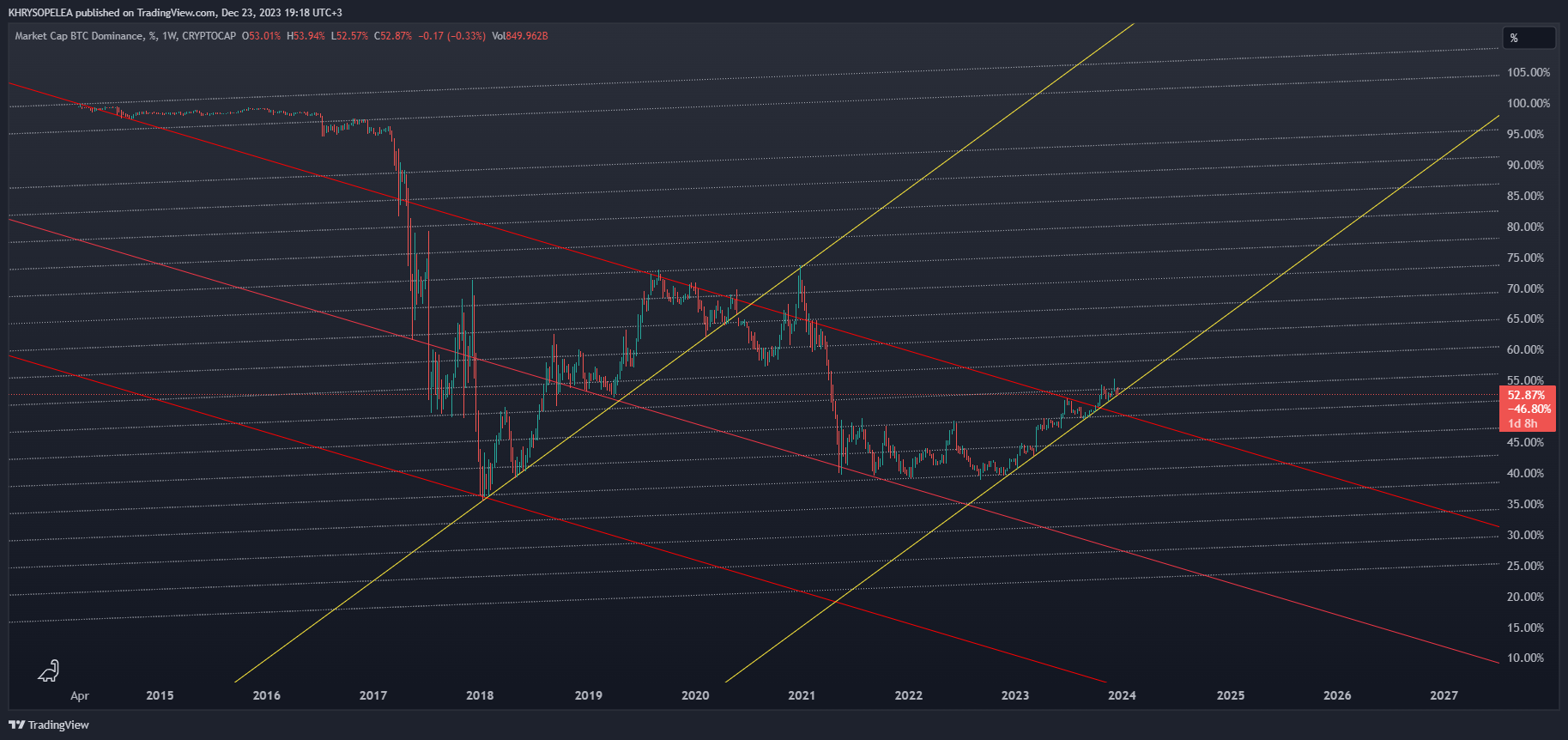Click the 80.00% axis label
This screenshot has width=1568, height=740.
(1525, 227)
